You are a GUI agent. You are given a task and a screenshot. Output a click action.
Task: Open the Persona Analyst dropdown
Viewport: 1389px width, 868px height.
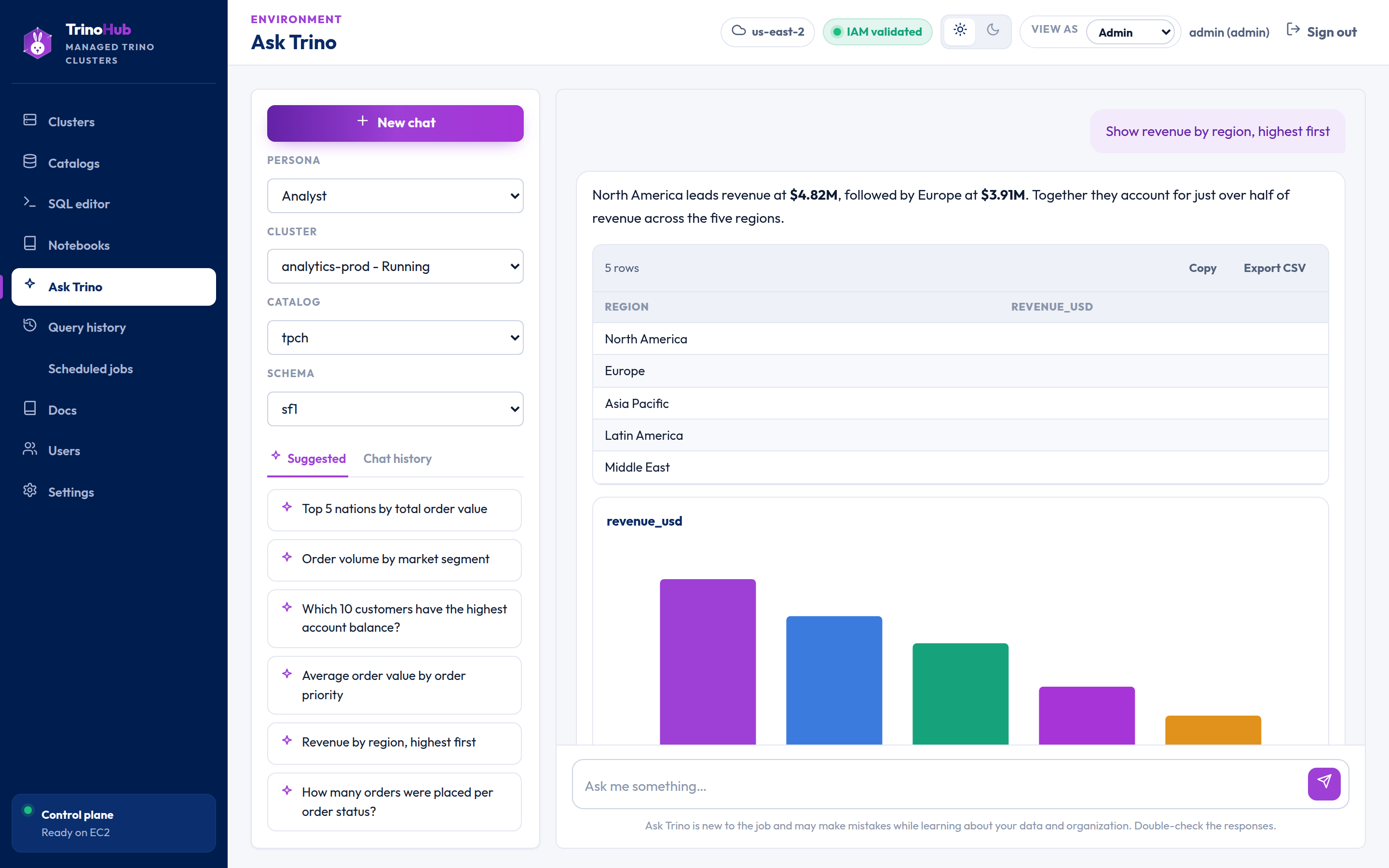pyautogui.click(x=395, y=196)
